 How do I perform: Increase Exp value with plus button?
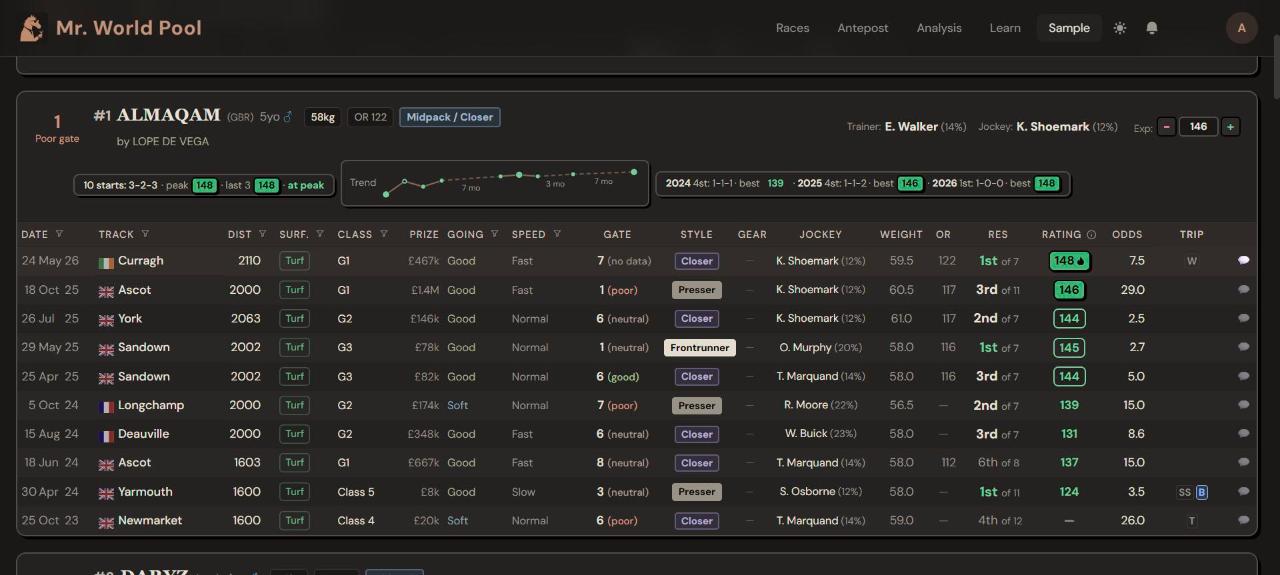[x=1231, y=127]
